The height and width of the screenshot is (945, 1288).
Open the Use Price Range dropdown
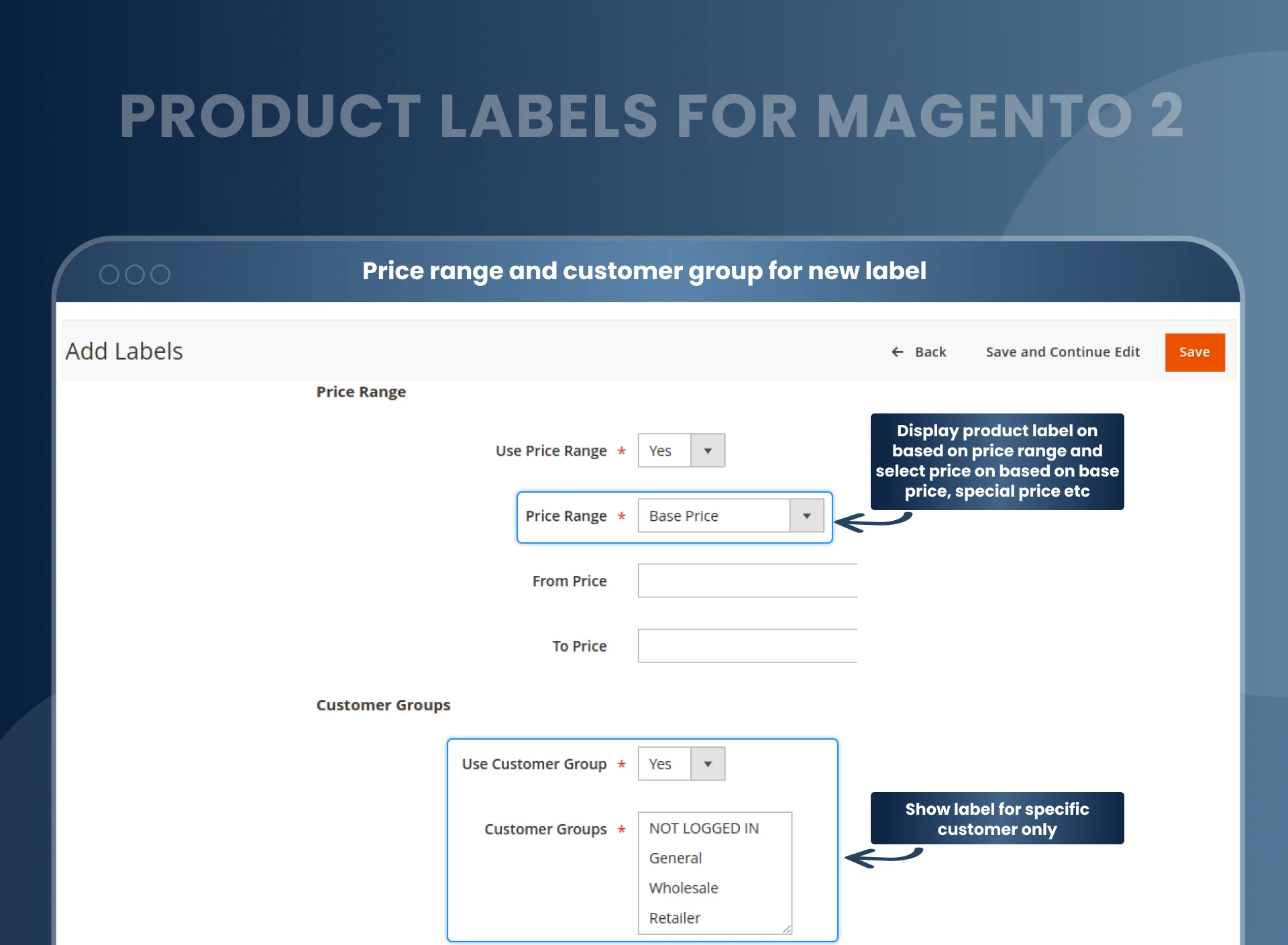681,450
